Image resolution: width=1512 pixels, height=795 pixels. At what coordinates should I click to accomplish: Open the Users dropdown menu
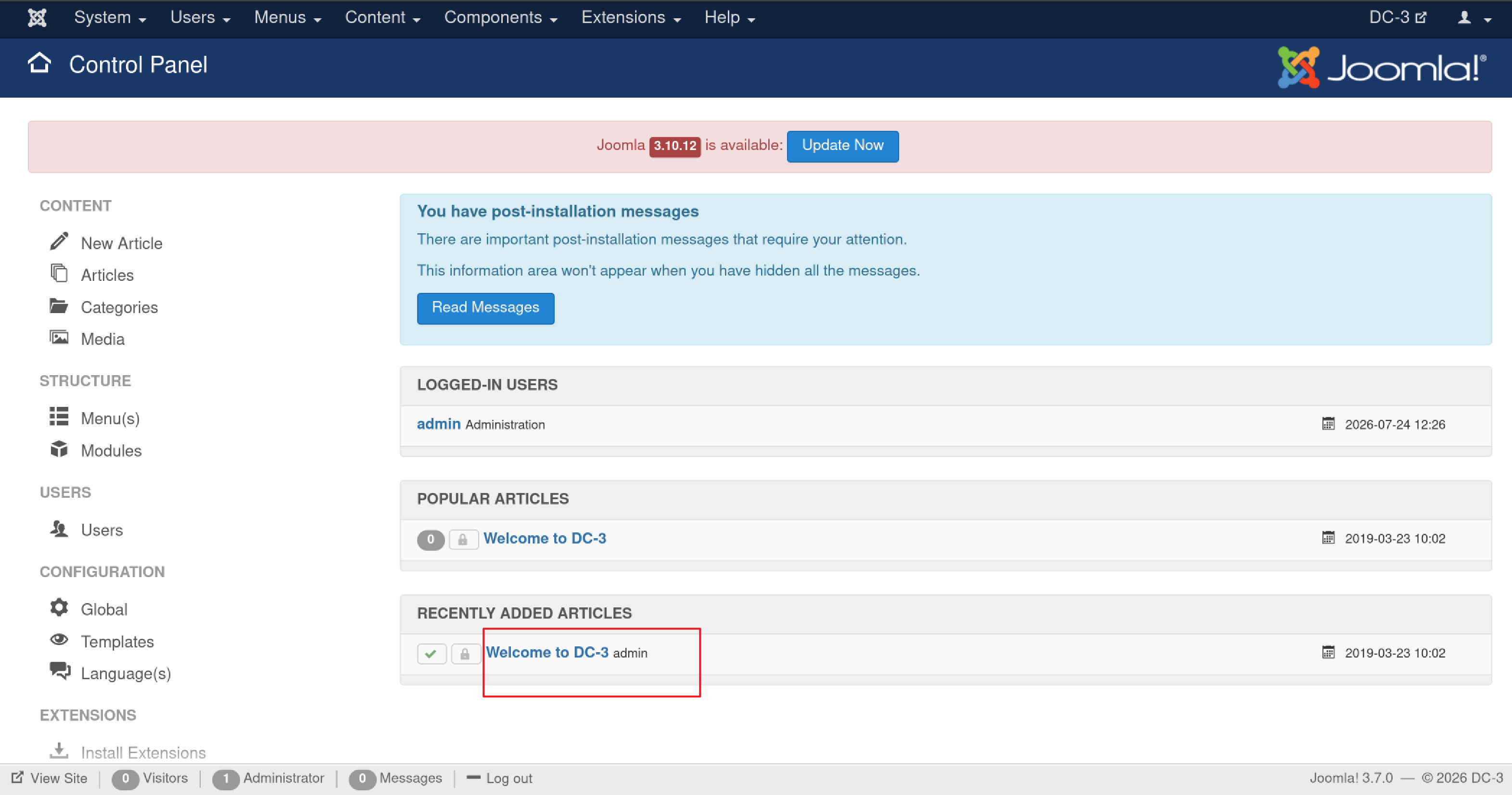200,18
